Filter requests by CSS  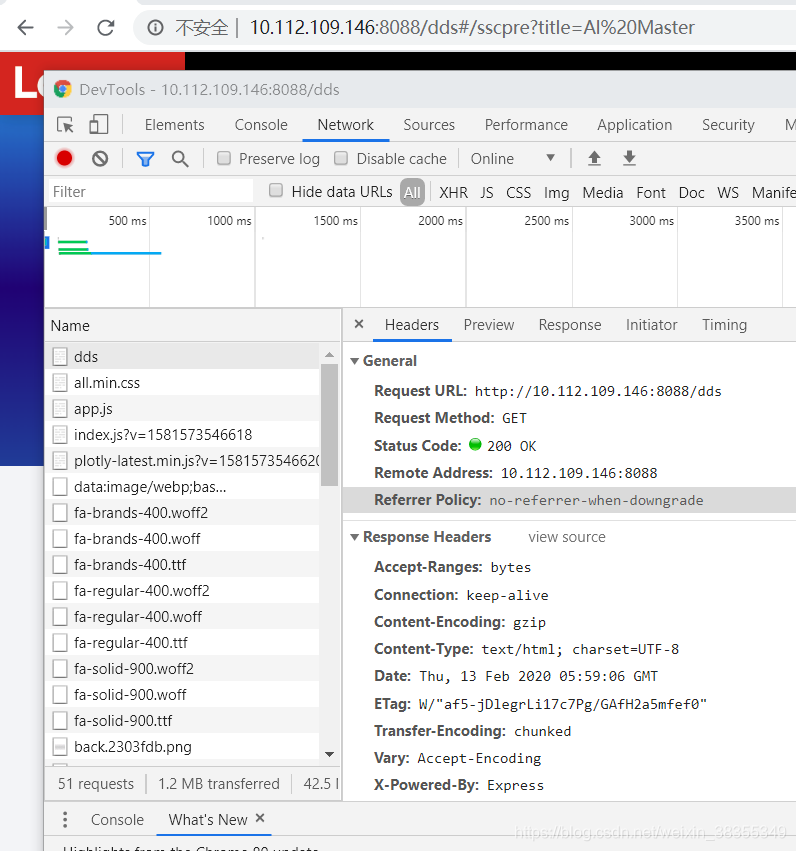coord(518,193)
